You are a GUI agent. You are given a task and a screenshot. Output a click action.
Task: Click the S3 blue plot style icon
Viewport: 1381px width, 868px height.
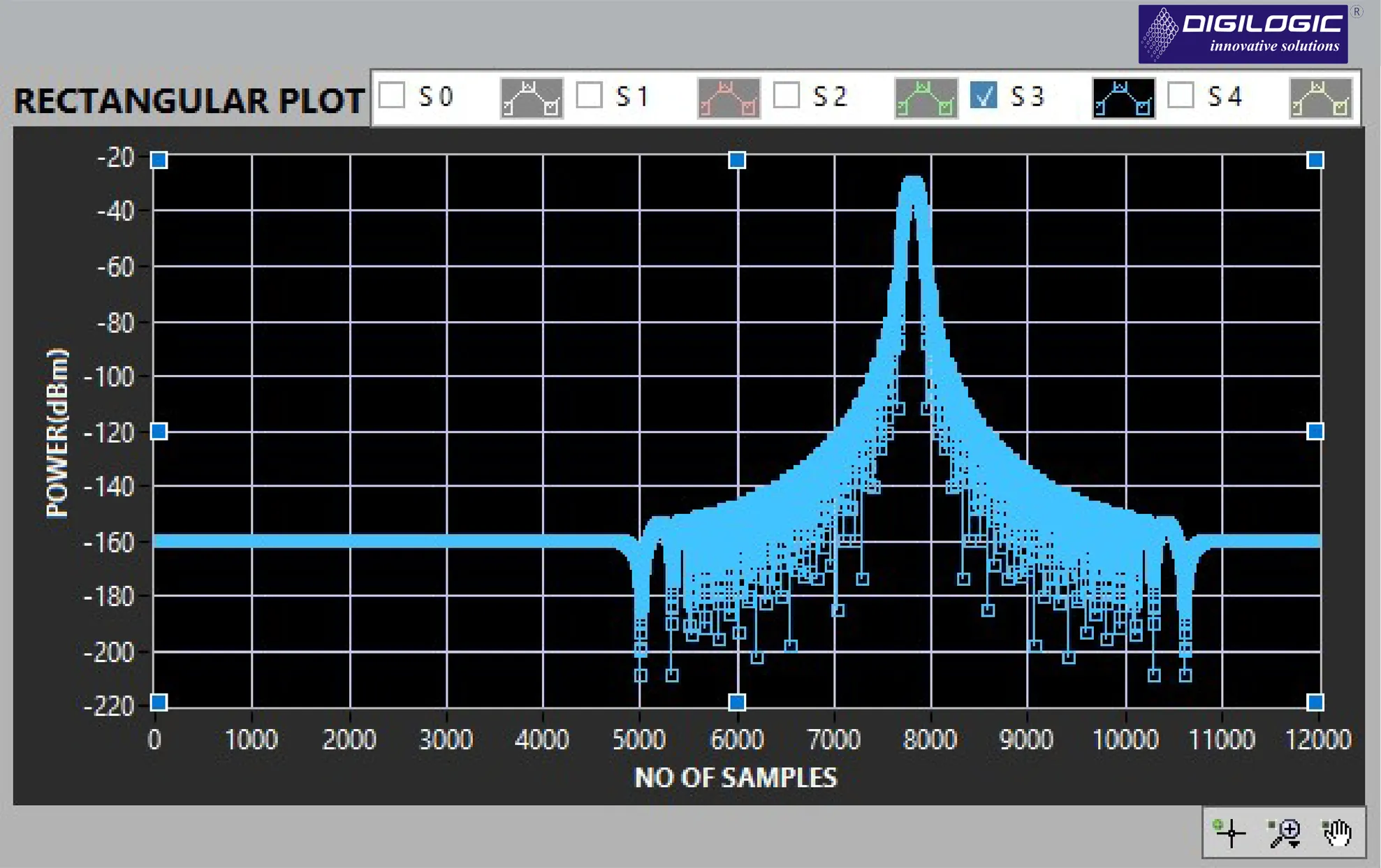pyautogui.click(x=1123, y=98)
